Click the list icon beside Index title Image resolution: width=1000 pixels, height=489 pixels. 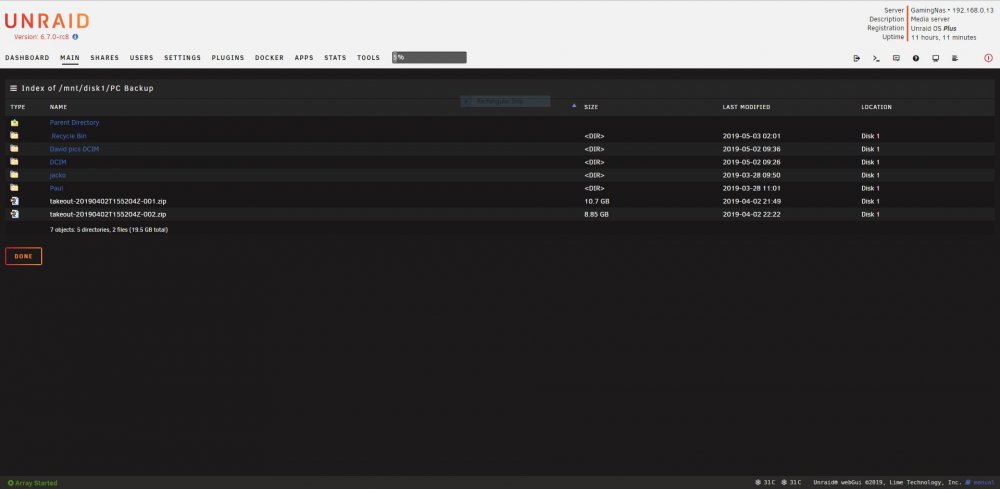click(13, 88)
